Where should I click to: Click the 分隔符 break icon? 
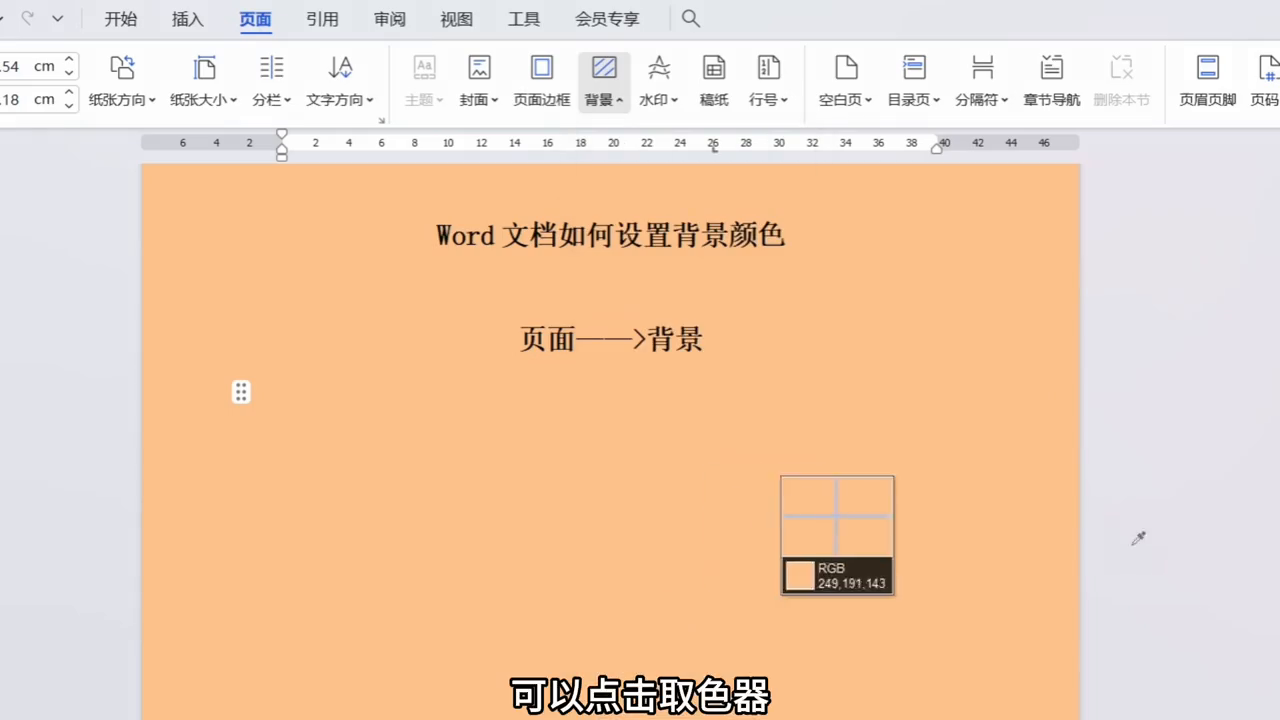(982, 68)
